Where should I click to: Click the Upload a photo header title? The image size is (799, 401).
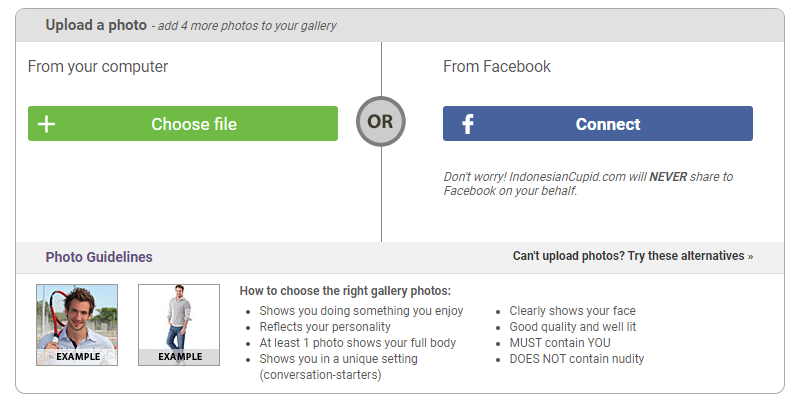click(x=96, y=25)
